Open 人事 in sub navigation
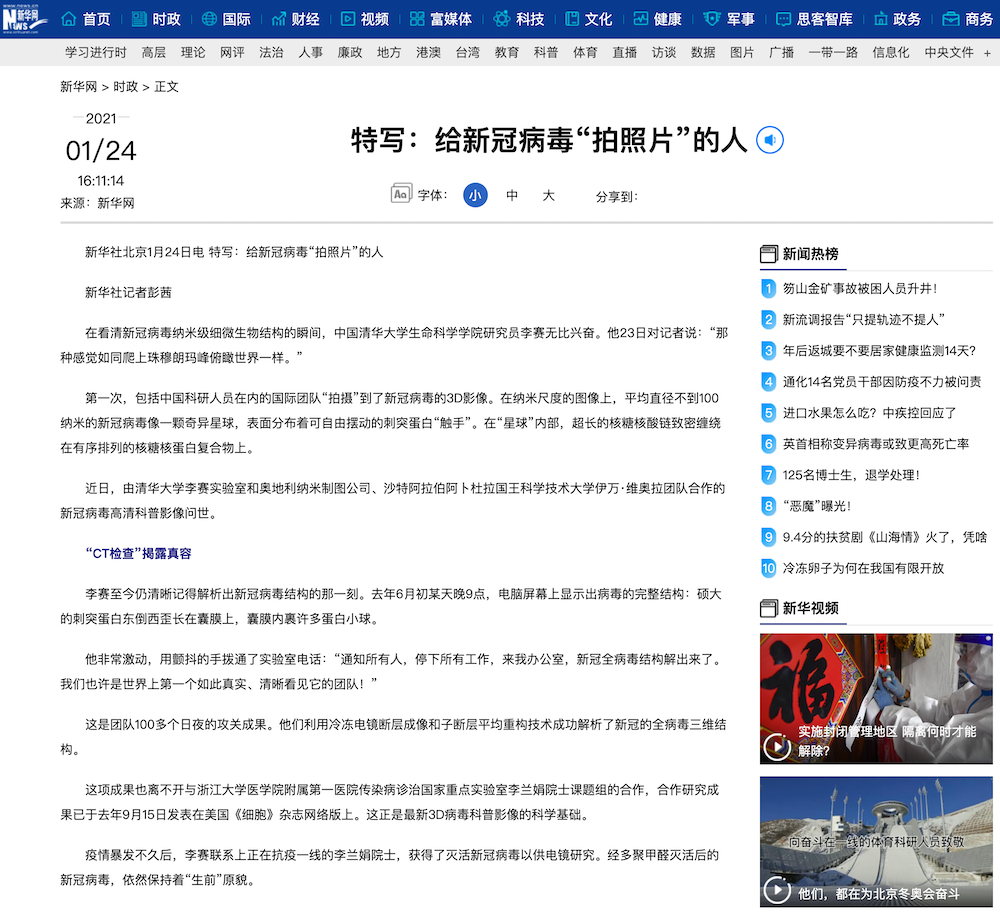This screenshot has height=913, width=1000. (311, 52)
